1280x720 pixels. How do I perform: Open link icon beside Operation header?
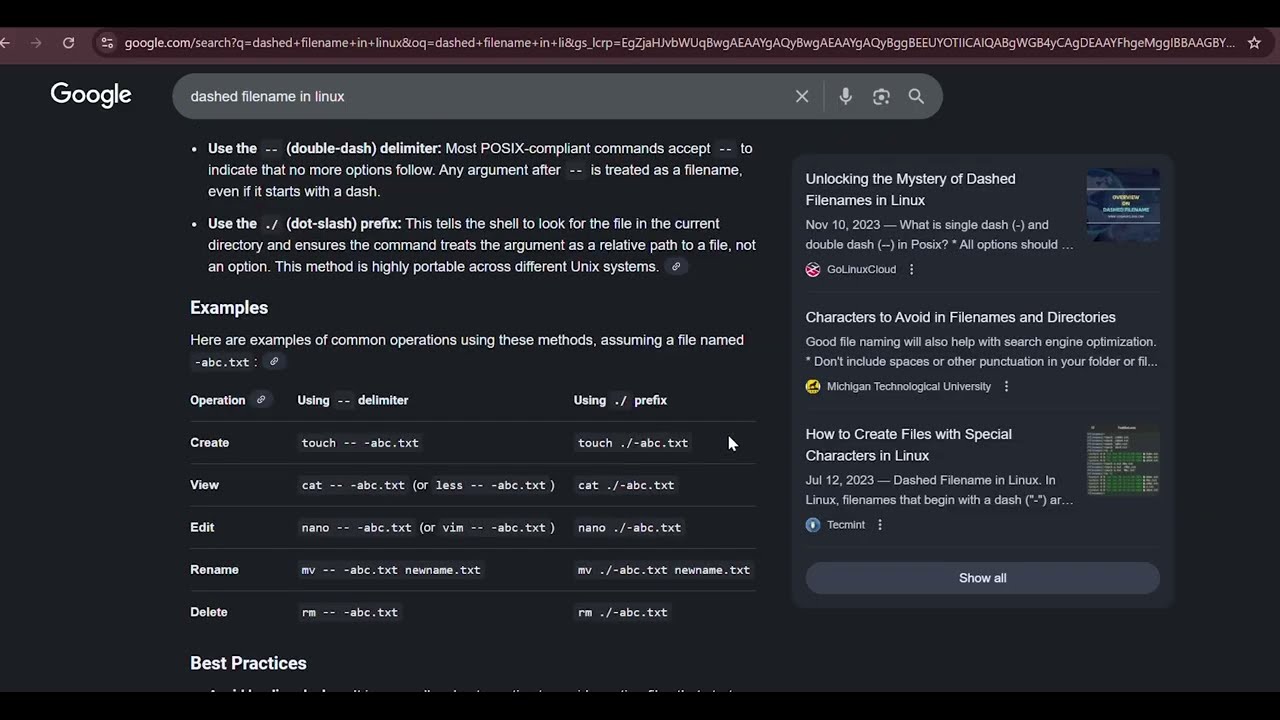(261, 400)
